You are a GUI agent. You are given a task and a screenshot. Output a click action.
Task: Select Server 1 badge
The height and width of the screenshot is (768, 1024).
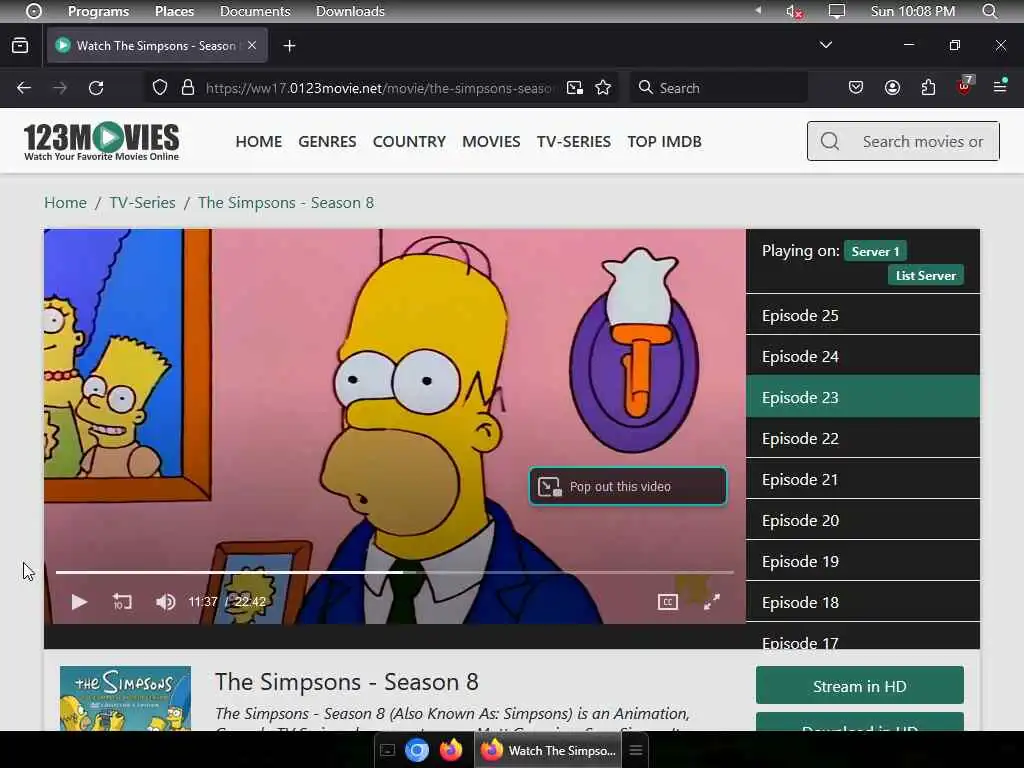click(875, 251)
